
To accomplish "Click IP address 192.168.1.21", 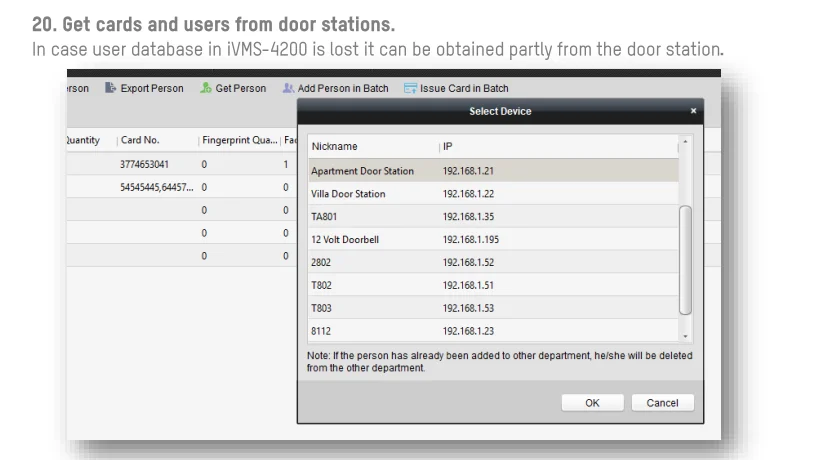I will pyautogui.click(x=468, y=171).
